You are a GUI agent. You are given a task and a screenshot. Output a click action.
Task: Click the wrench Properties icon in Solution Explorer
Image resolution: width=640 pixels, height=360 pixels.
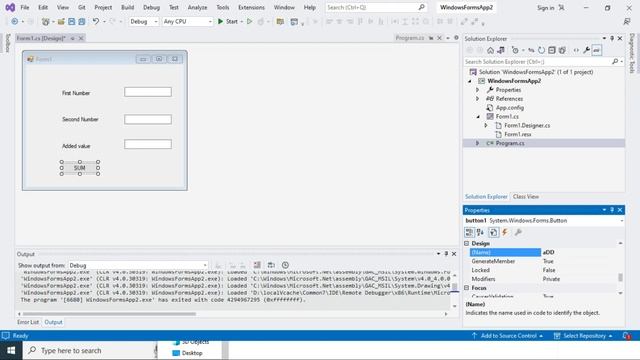click(x=586, y=50)
